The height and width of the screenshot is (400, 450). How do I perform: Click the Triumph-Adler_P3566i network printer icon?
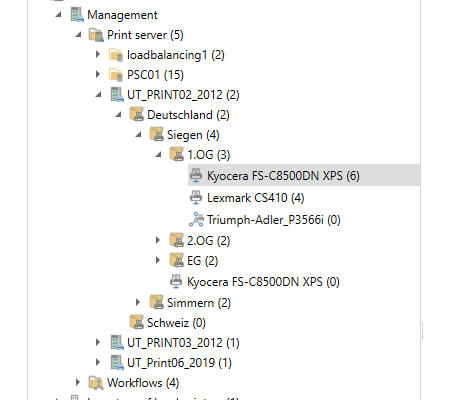pos(196,219)
